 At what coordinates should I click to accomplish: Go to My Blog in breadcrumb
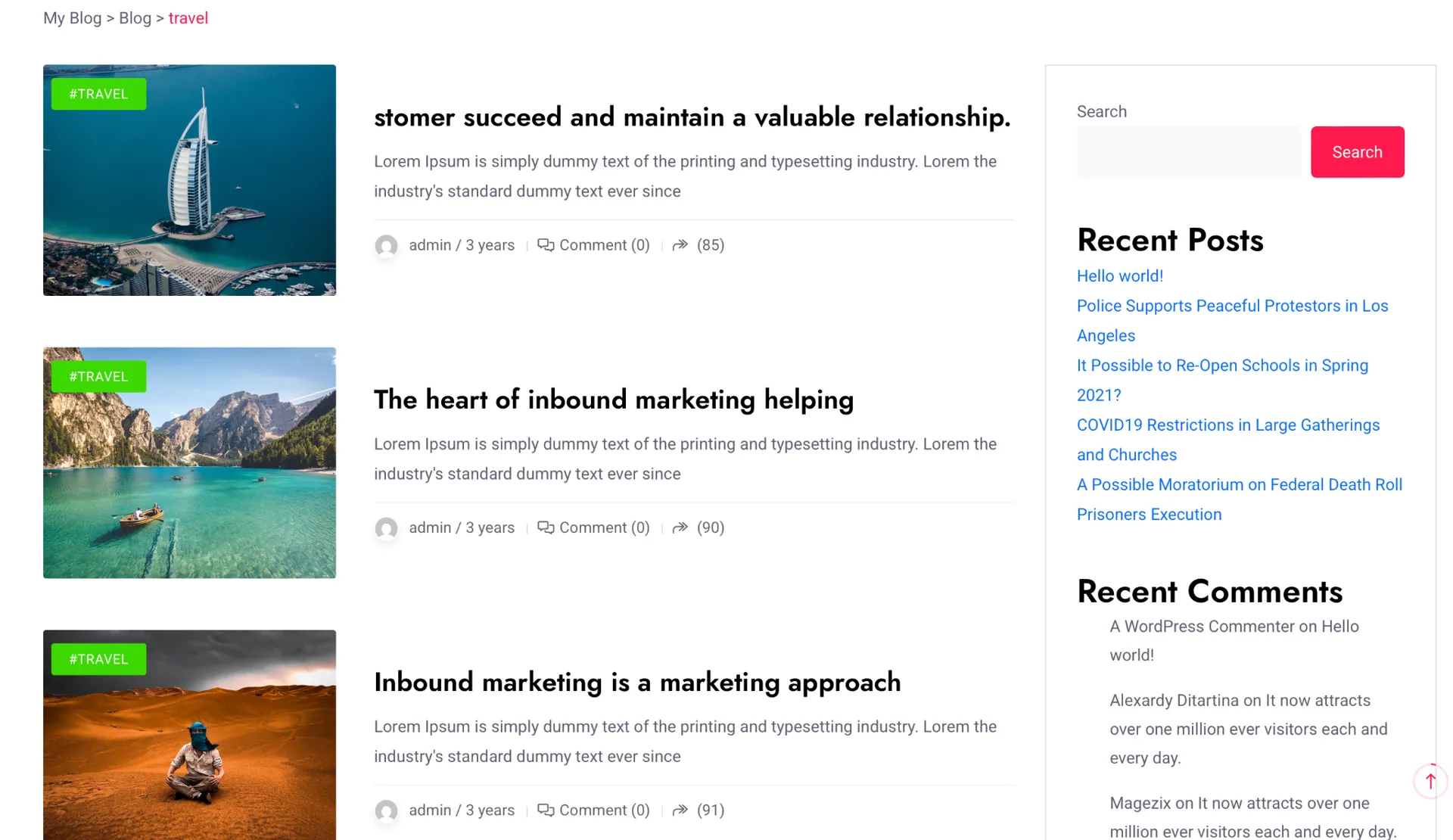72,18
